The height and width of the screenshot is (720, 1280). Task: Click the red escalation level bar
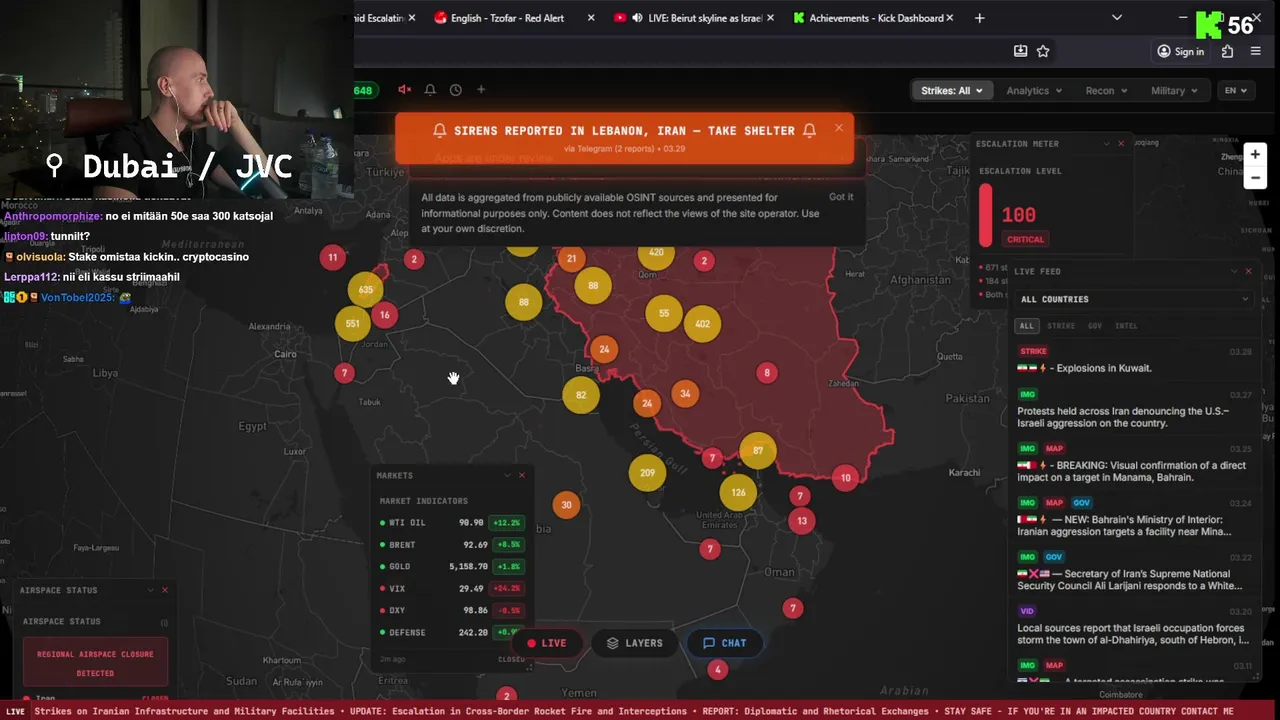pos(985,214)
